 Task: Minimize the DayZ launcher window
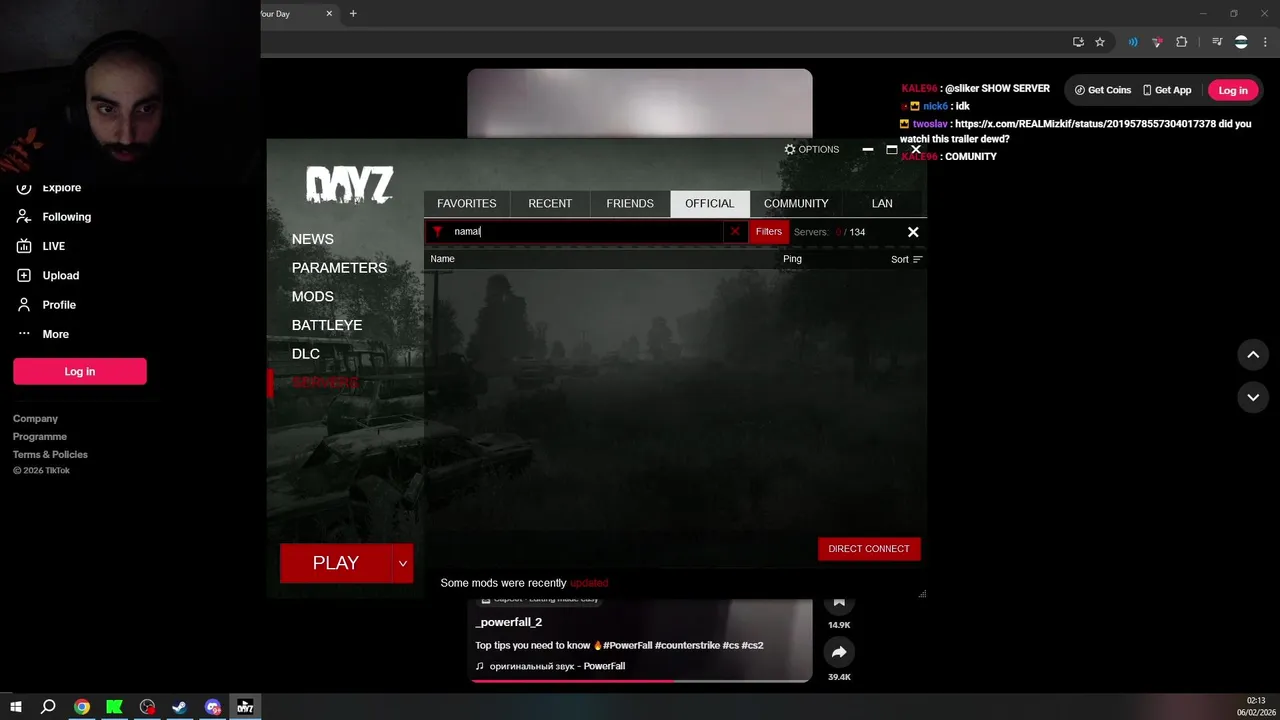click(867, 149)
